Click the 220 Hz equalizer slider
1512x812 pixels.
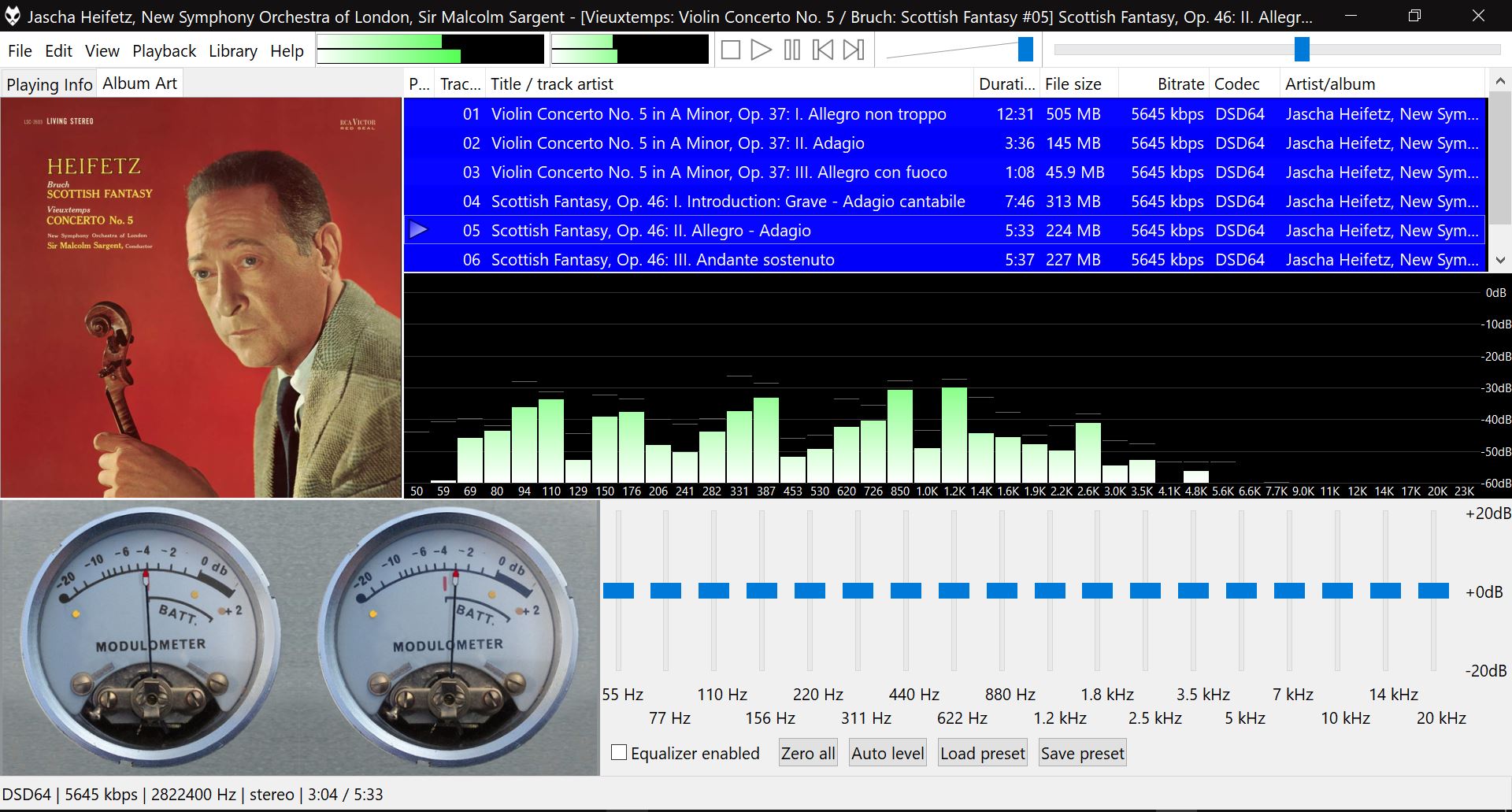click(x=810, y=591)
